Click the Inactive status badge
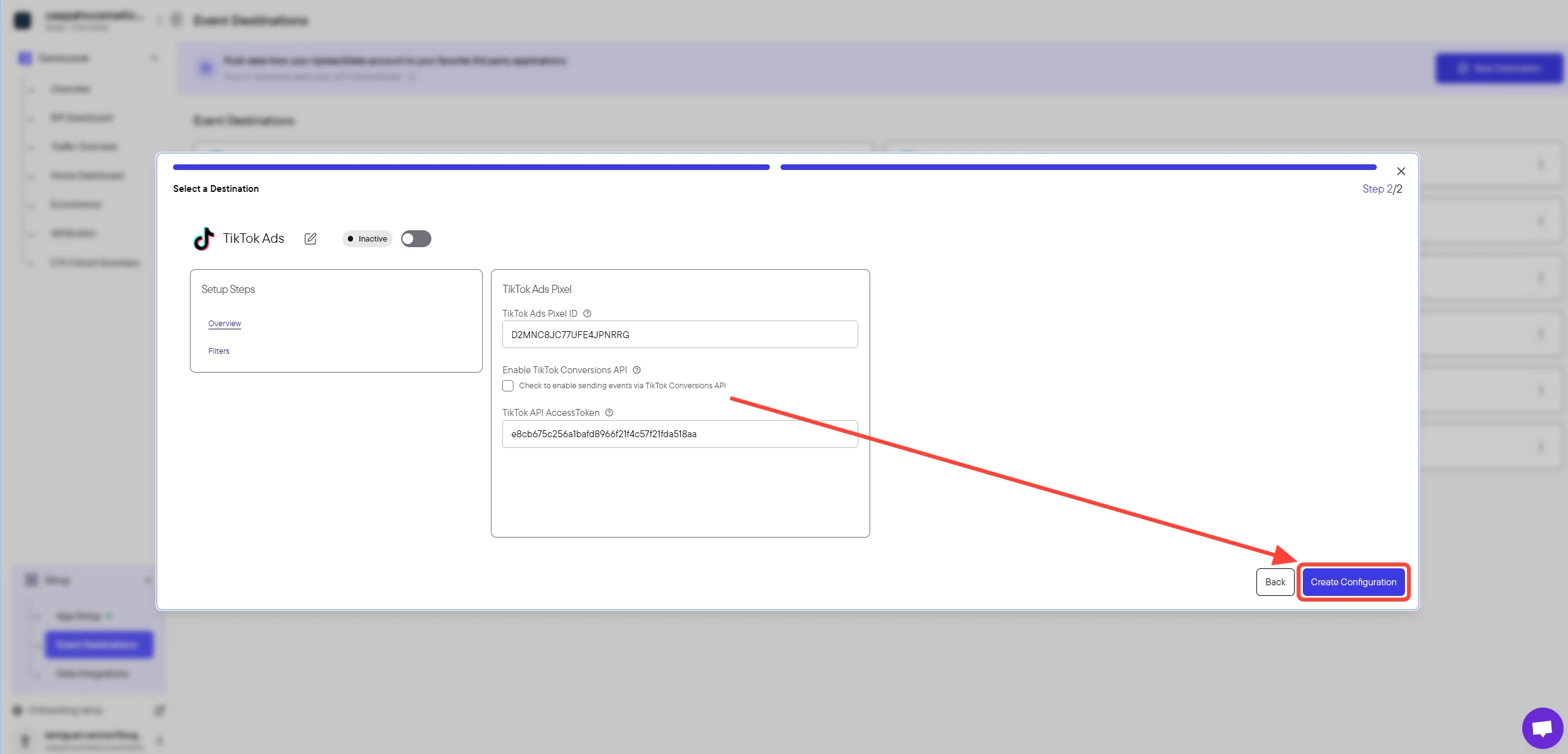 coord(367,239)
